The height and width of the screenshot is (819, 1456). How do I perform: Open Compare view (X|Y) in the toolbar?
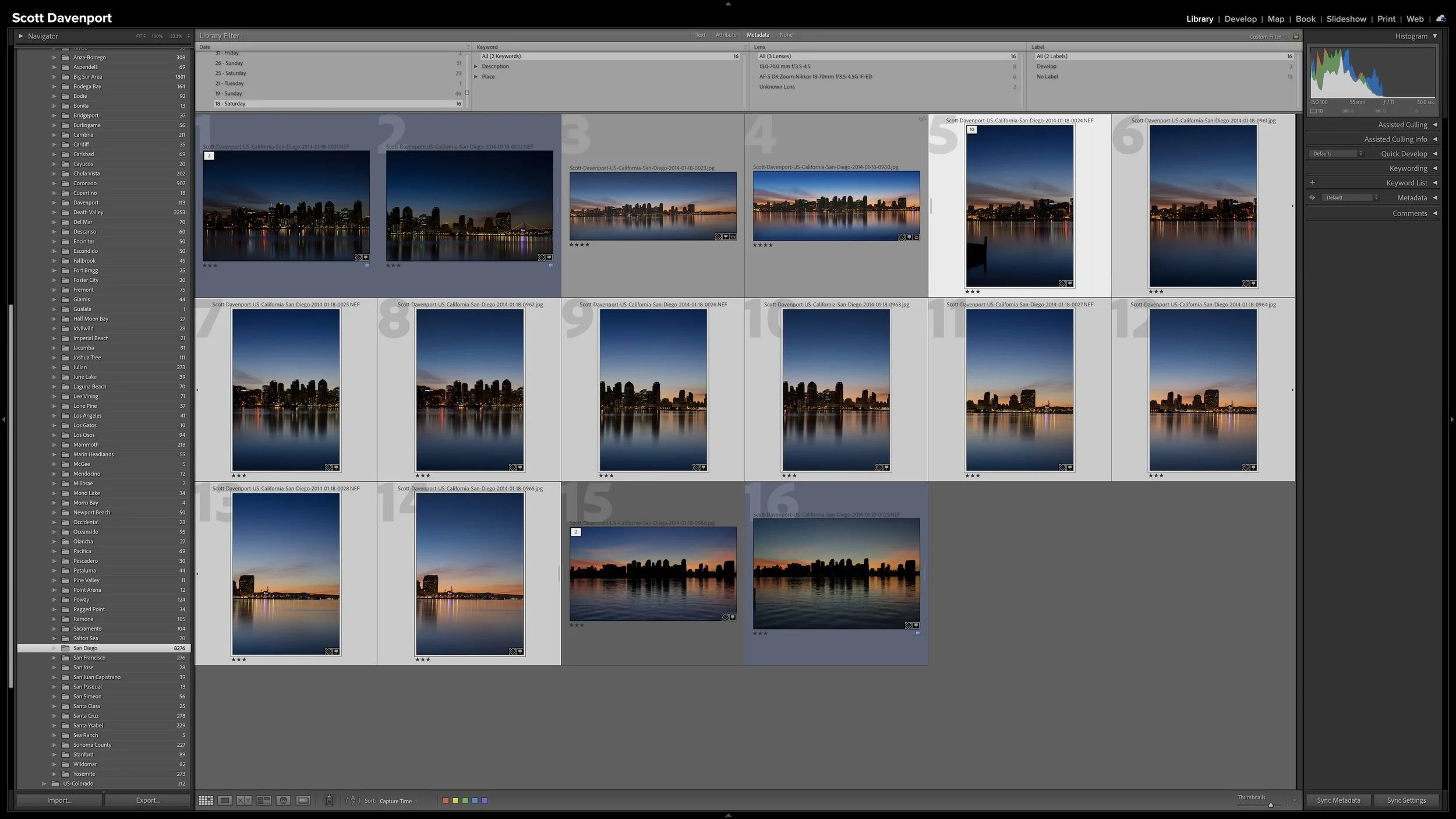point(244,800)
